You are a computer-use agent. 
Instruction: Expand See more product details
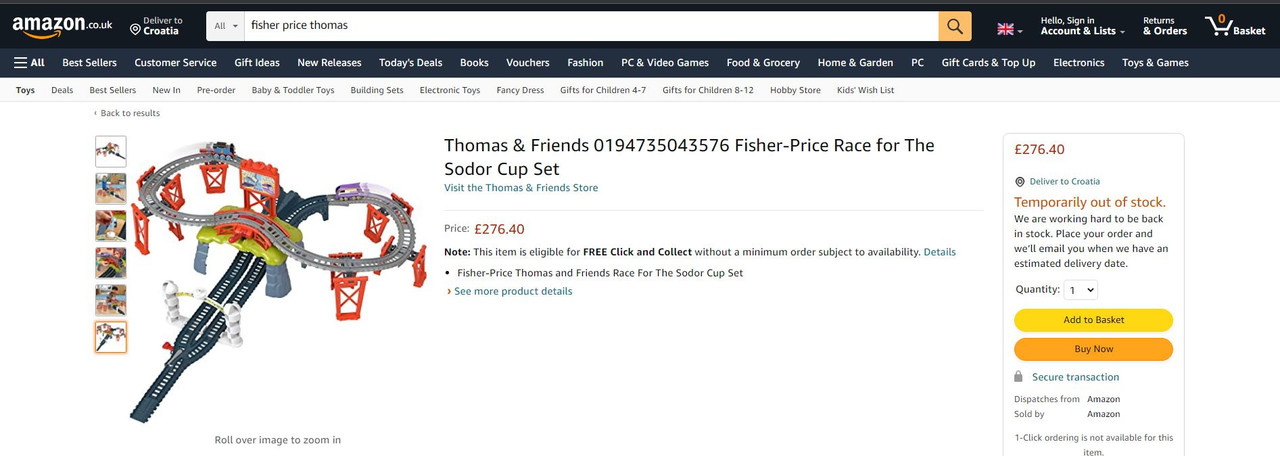click(x=509, y=291)
